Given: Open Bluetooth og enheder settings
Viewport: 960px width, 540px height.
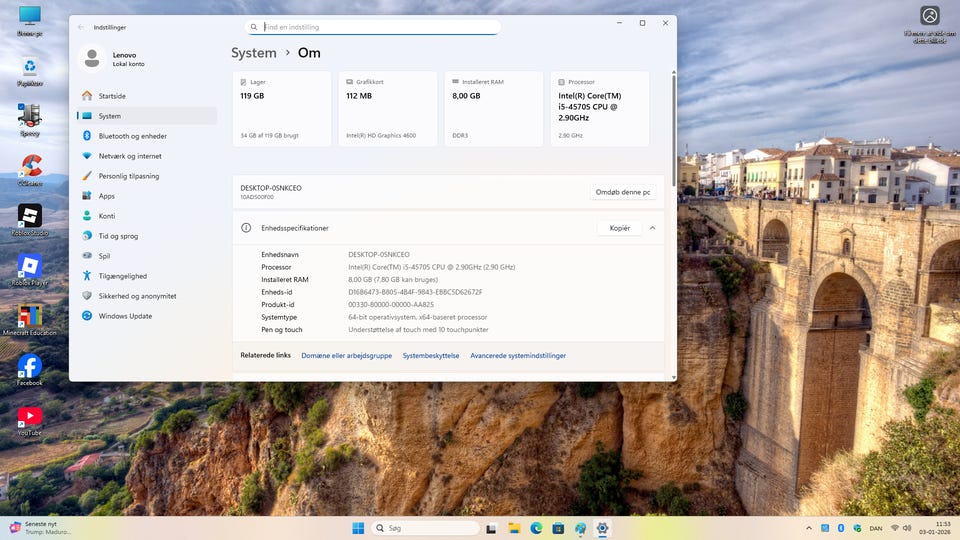Looking at the screenshot, I should (147, 136).
